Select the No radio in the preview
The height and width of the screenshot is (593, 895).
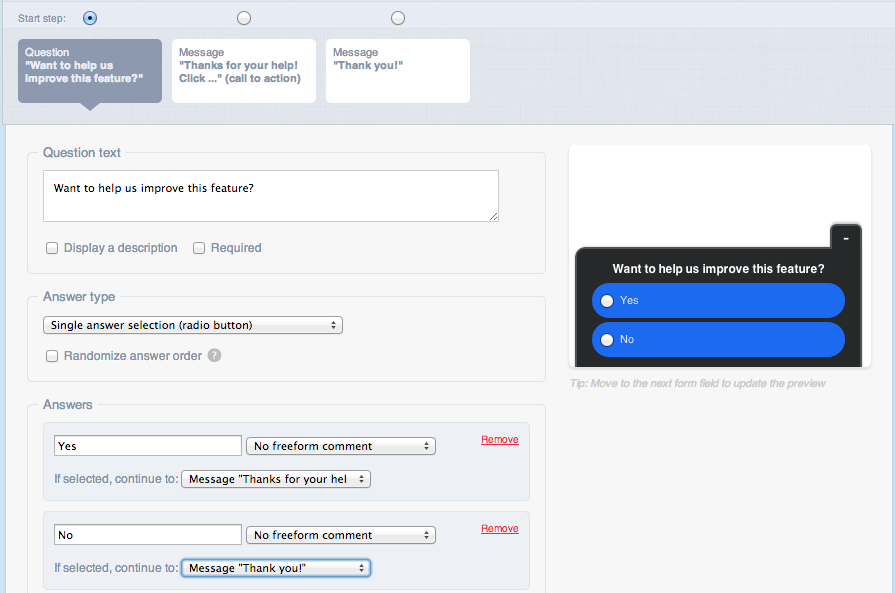(x=607, y=340)
